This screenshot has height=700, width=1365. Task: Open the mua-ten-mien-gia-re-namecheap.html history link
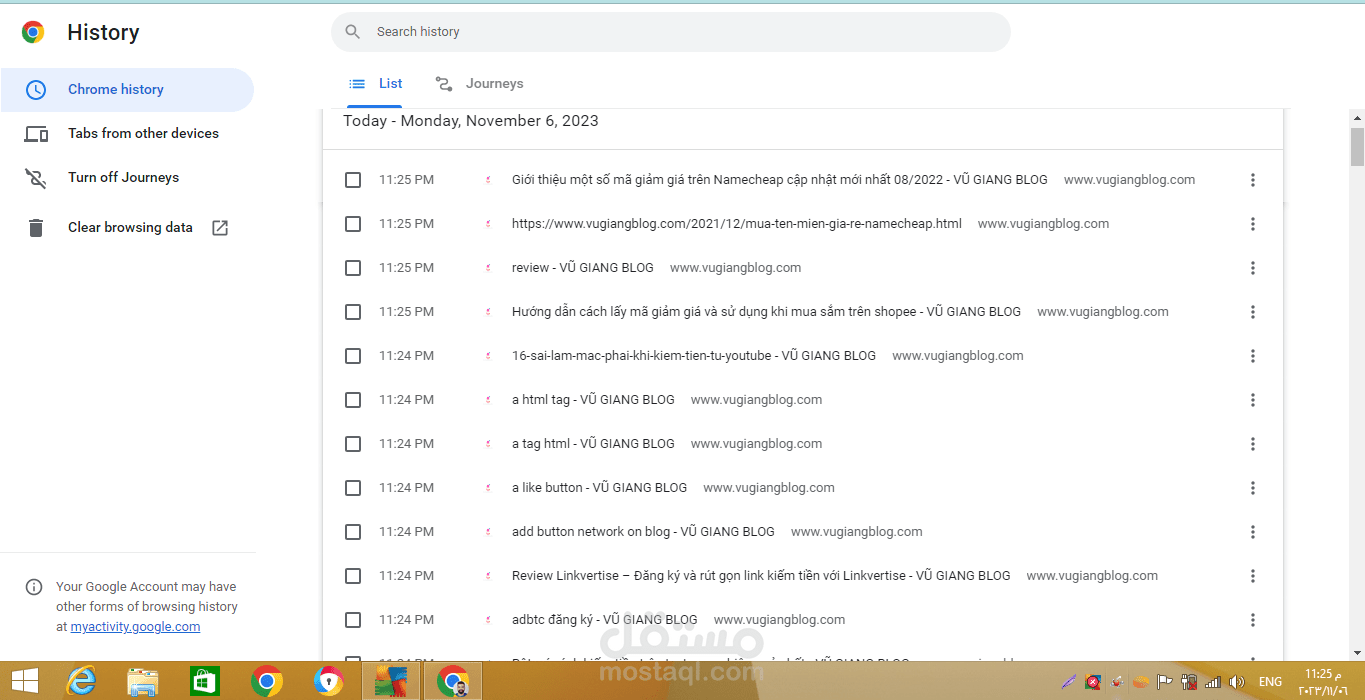tap(737, 224)
